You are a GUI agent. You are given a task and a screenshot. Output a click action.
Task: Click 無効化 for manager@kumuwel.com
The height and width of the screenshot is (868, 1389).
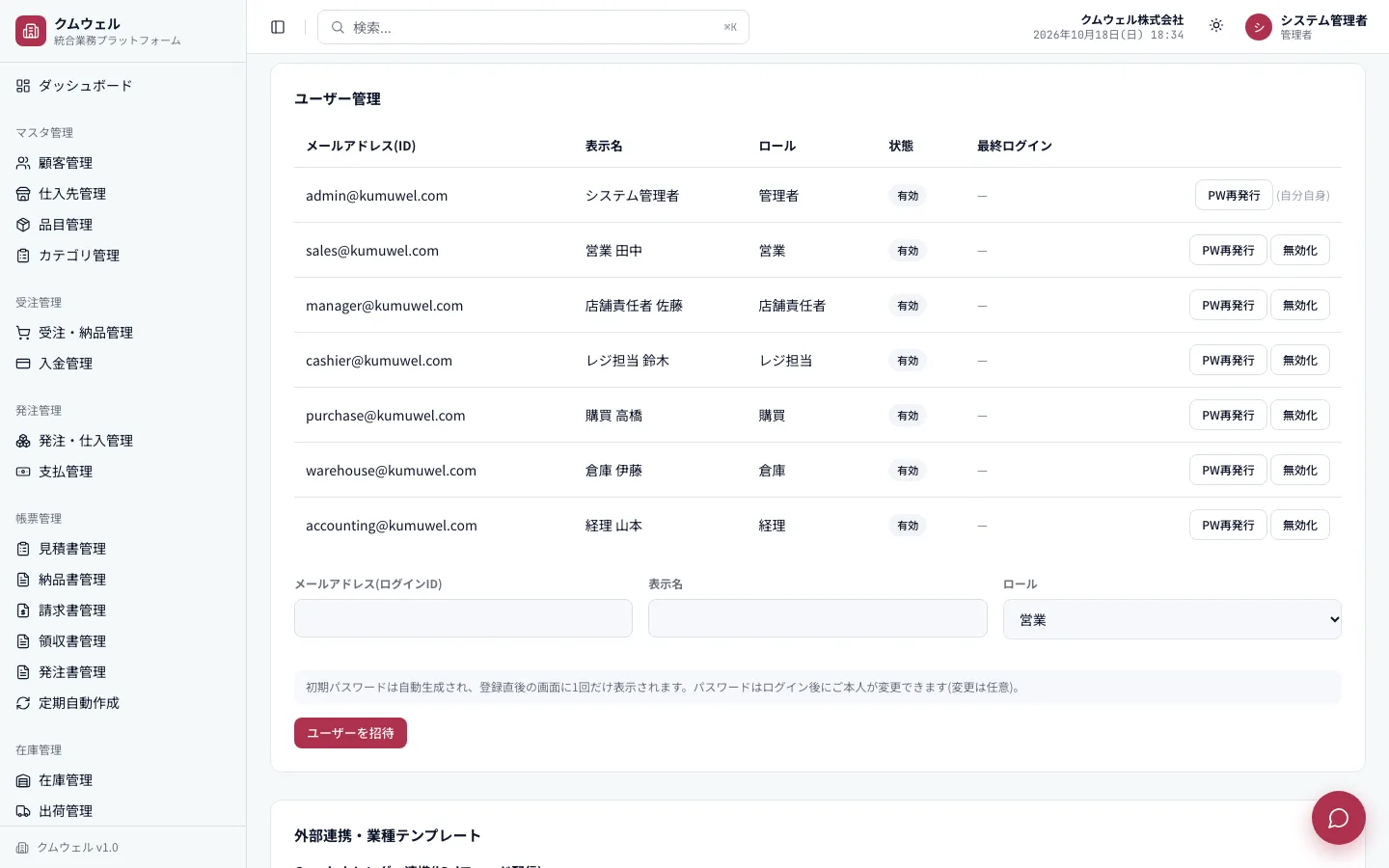[1299, 305]
